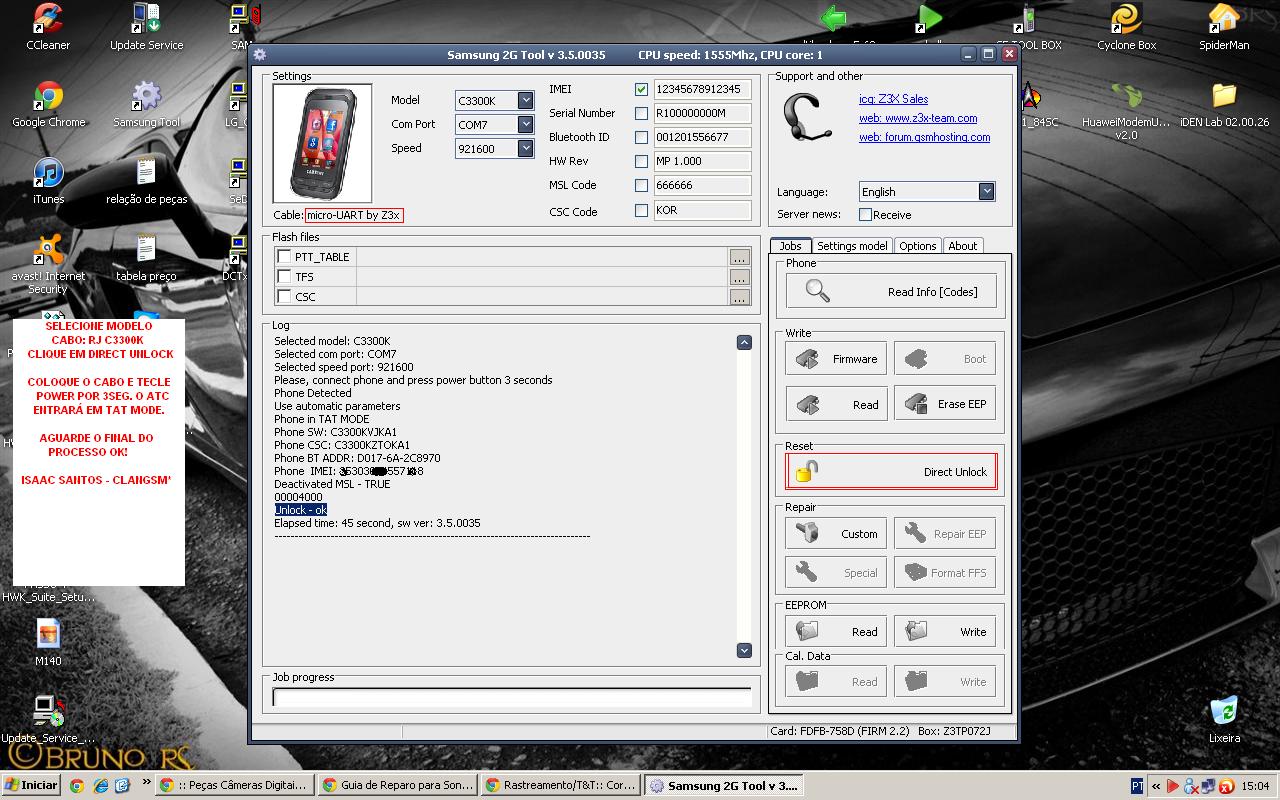Click the phone model picture thumbnail

322,144
